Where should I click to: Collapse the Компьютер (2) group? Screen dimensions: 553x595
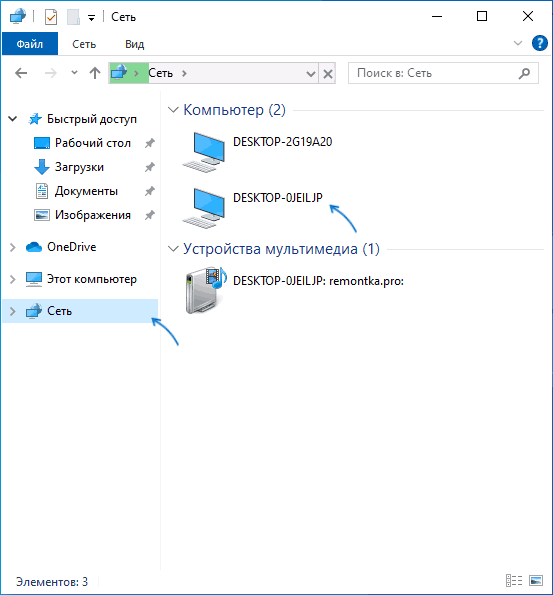[173, 110]
